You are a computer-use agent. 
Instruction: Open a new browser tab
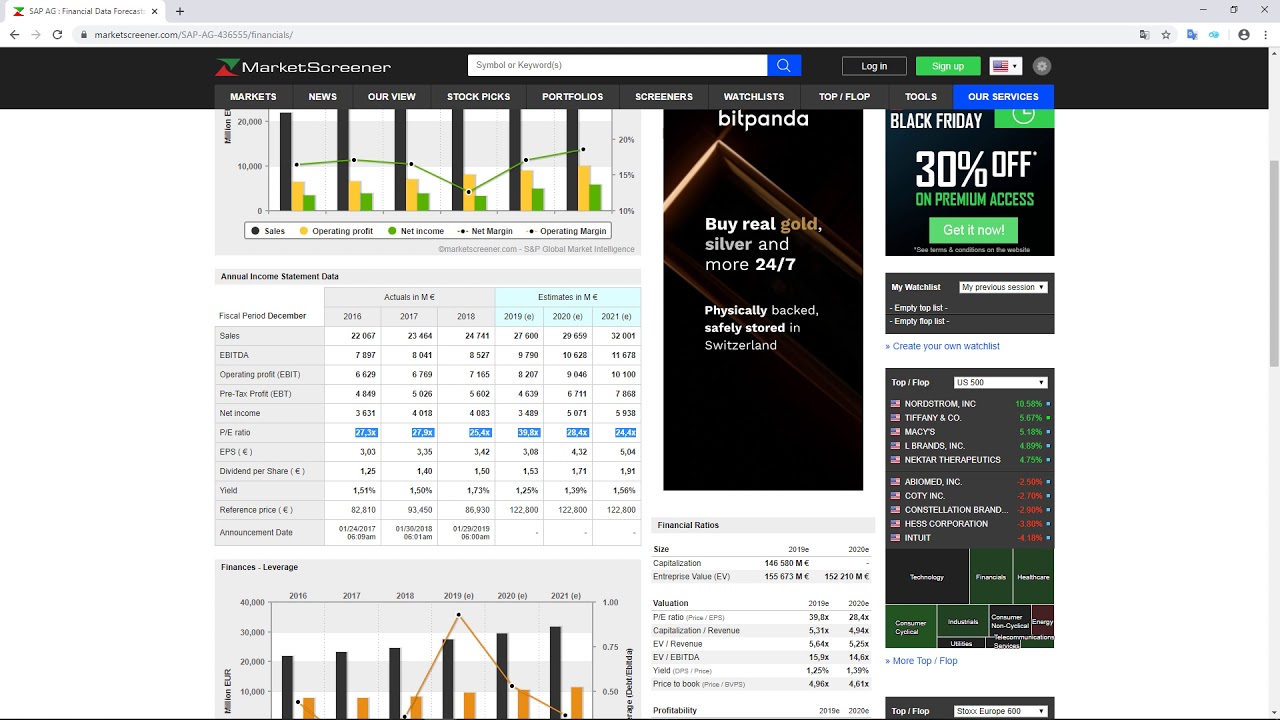click(x=180, y=11)
